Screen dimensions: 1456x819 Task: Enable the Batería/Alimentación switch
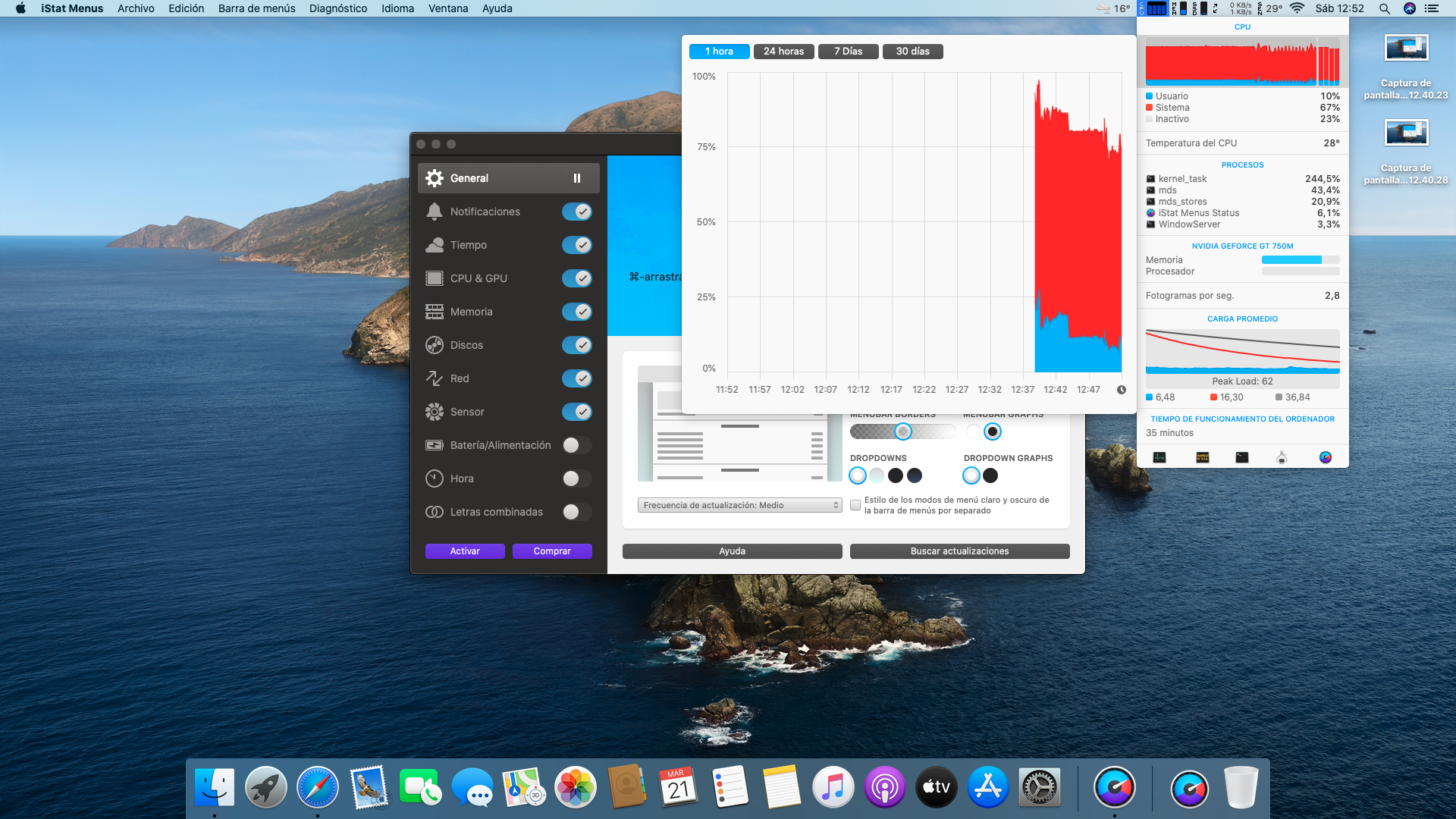[577, 445]
